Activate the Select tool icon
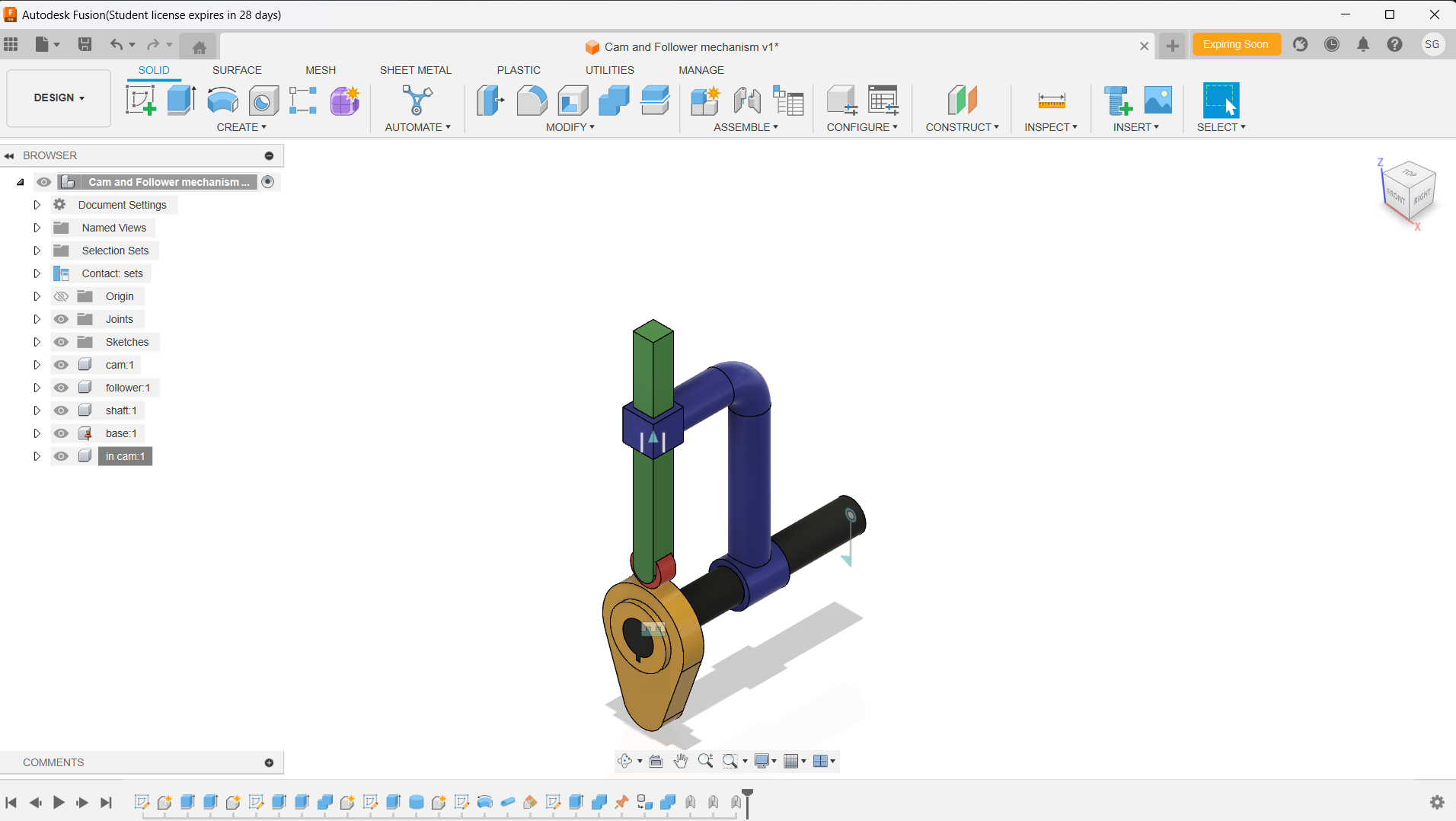The image size is (1456, 821). pyautogui.click(x=1221, y=100)
